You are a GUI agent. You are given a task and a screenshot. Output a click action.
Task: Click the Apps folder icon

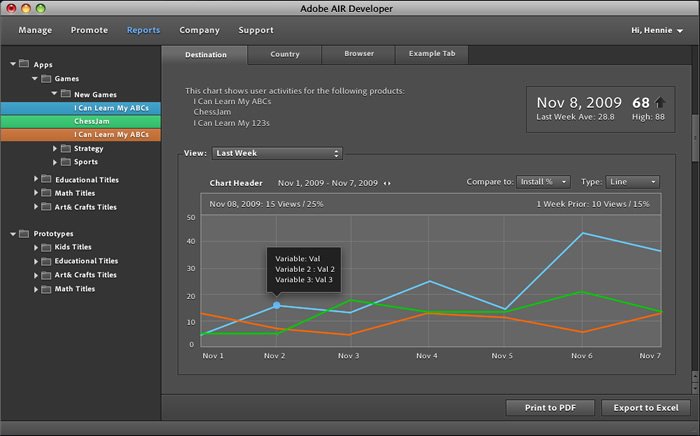[24, 64]
